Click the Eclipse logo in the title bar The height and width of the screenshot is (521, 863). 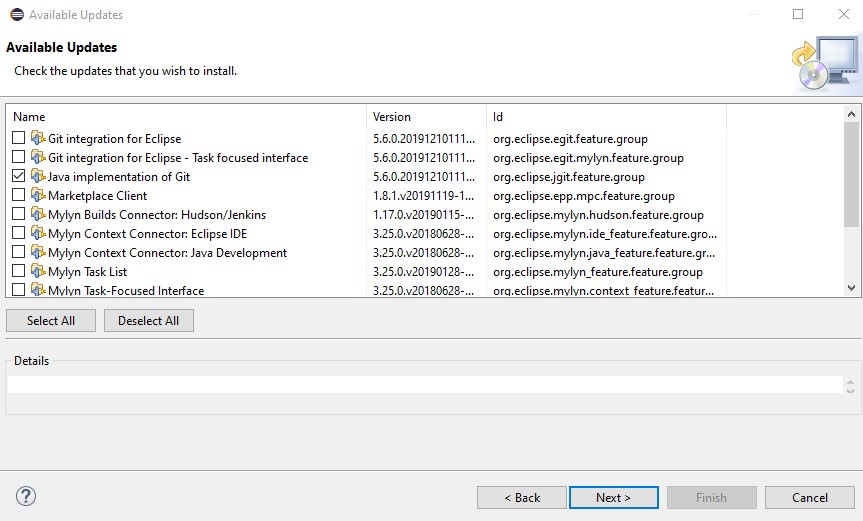tap(17, 14)
